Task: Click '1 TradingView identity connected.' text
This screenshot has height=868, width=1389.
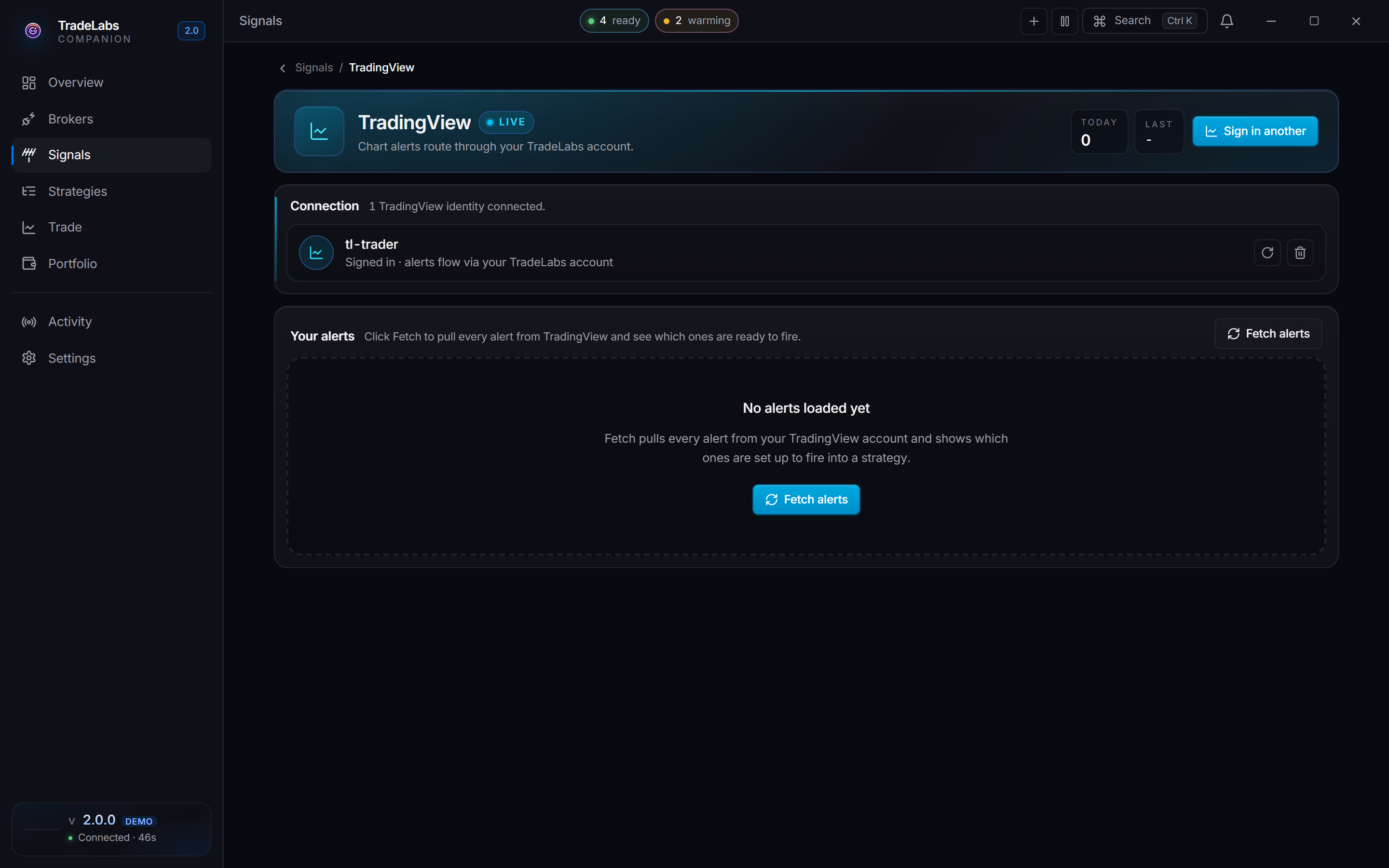Action: tap(457, 207)
